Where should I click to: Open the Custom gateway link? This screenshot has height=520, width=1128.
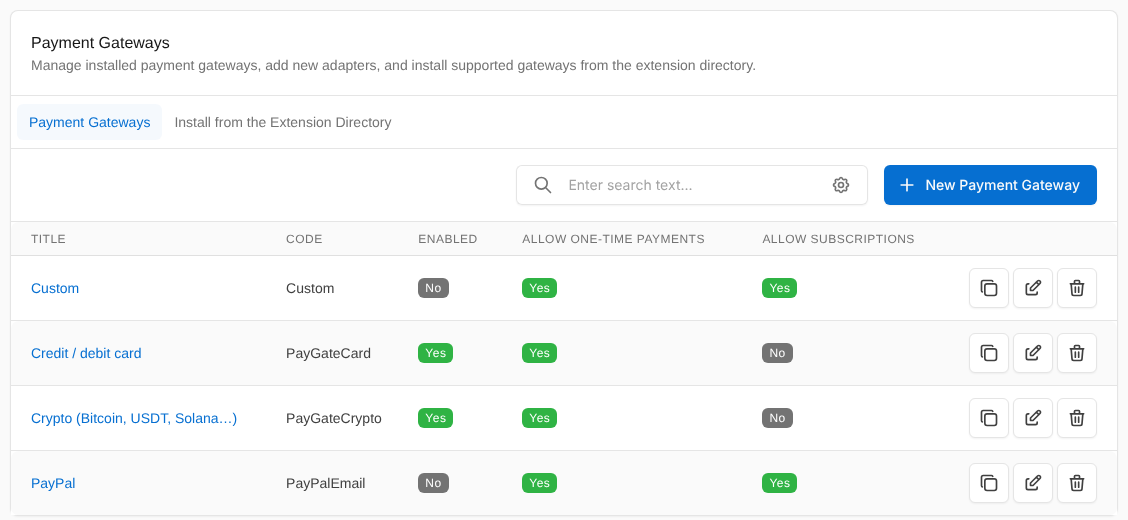55,288
